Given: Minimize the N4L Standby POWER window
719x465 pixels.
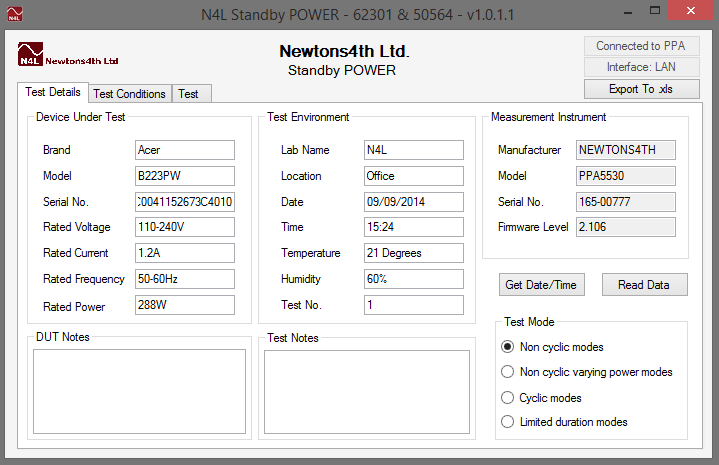Looking at the screenshot, I should click(628, 11).
